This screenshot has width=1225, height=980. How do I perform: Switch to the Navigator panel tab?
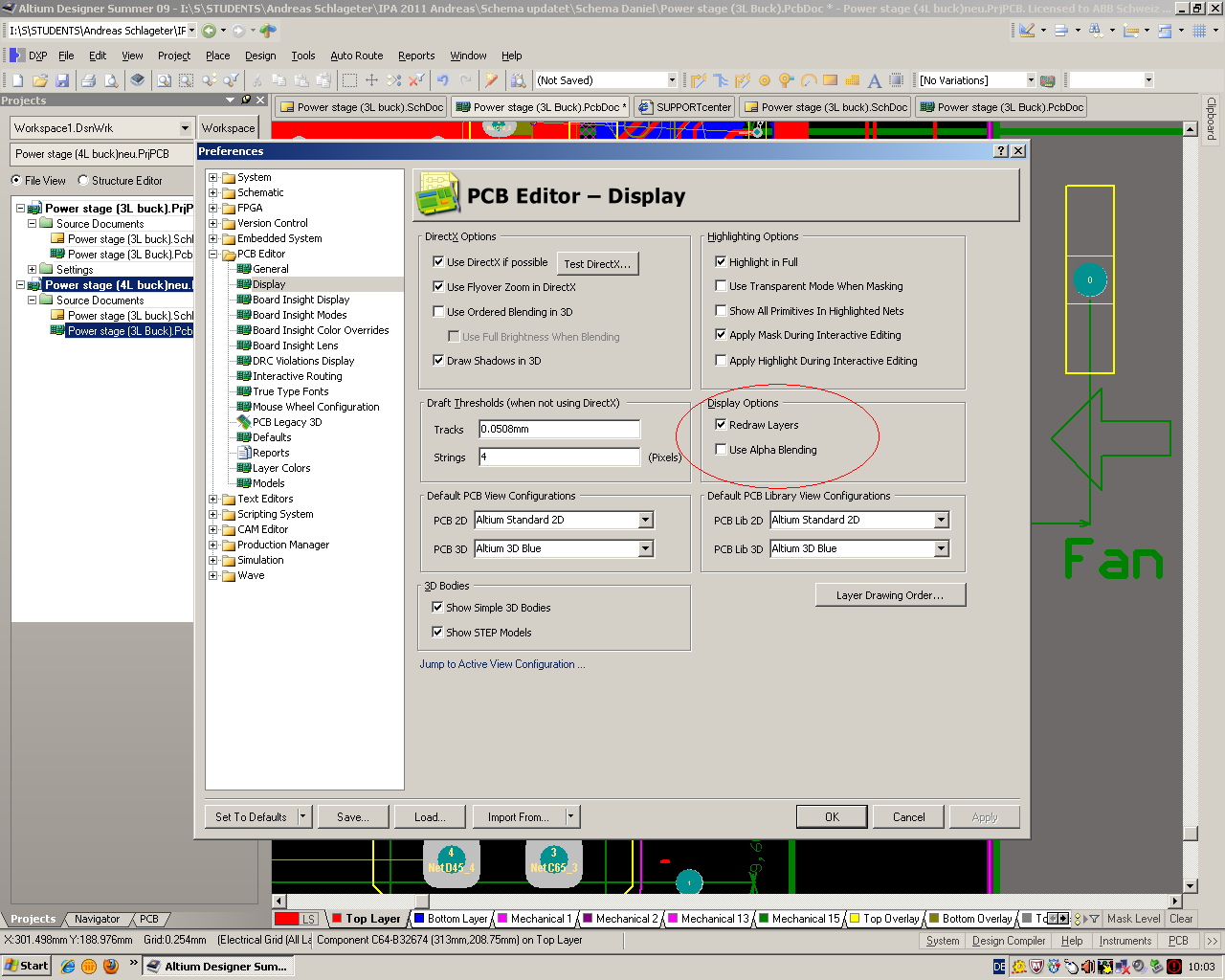97,919
